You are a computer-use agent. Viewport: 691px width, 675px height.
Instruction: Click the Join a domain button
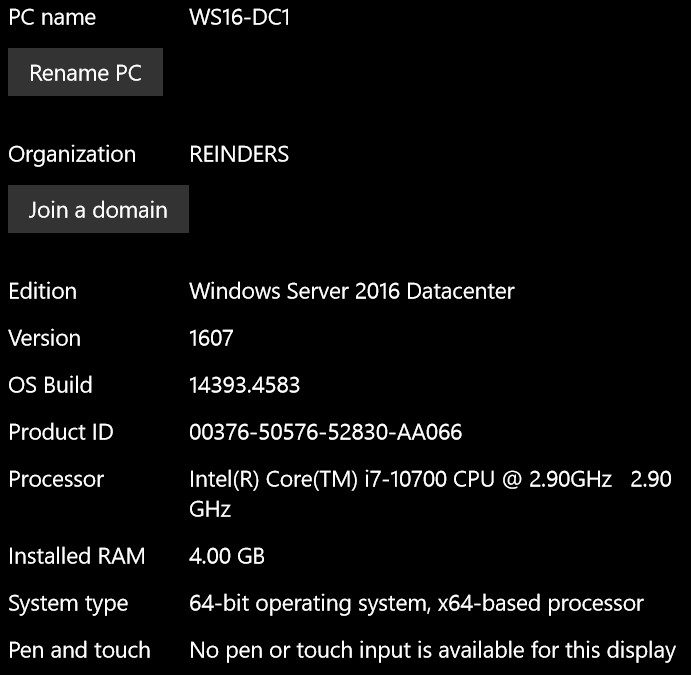click(x=98, y=209)
